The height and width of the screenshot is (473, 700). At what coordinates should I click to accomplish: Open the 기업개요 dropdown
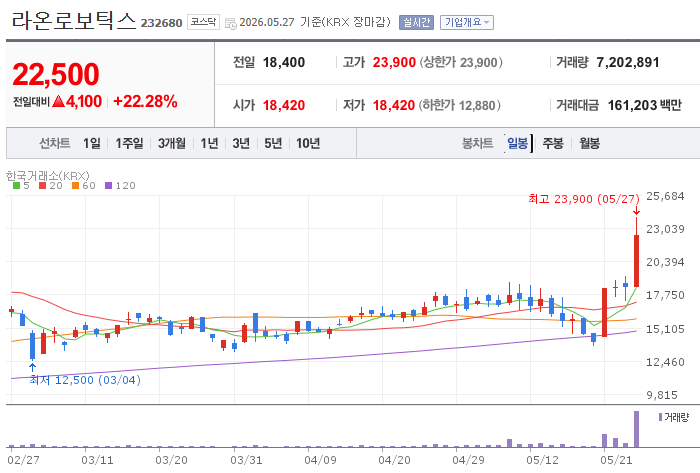click(x=467, y=22)
